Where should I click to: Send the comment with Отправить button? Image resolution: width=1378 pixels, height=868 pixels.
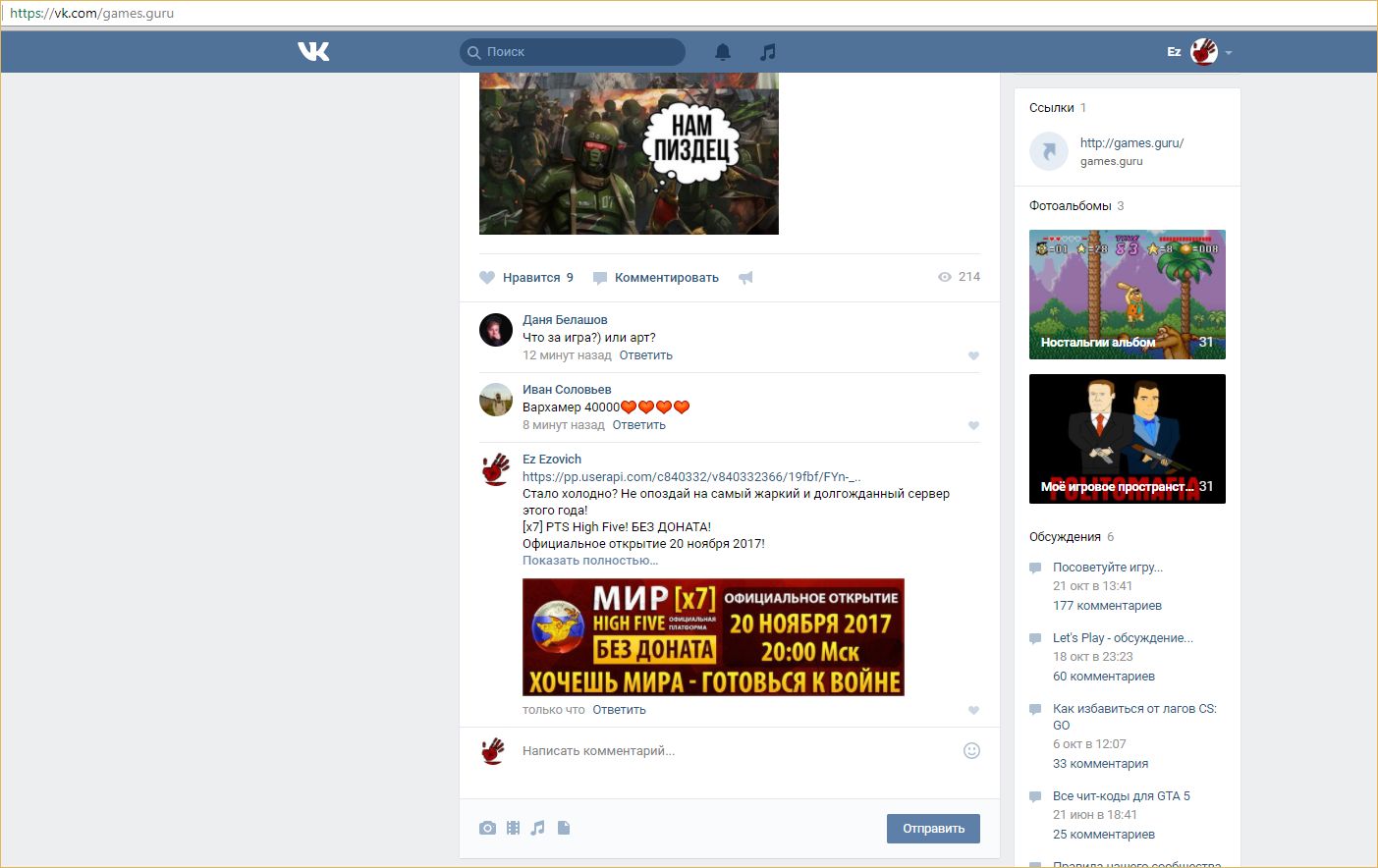[x=933, y=829]
